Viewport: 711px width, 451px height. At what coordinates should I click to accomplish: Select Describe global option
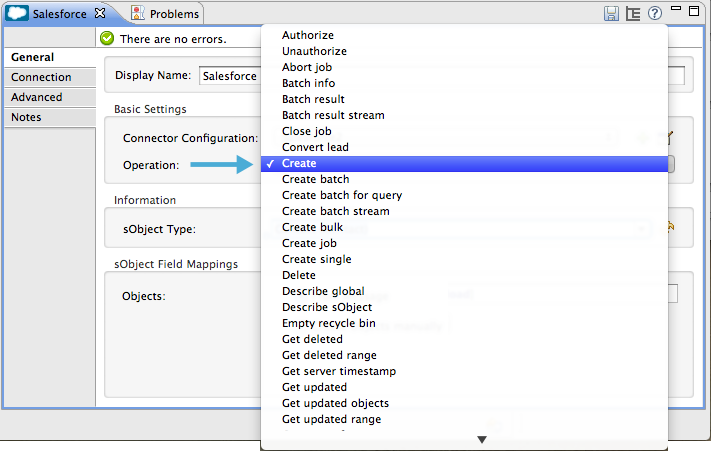(x=464, y=291)
